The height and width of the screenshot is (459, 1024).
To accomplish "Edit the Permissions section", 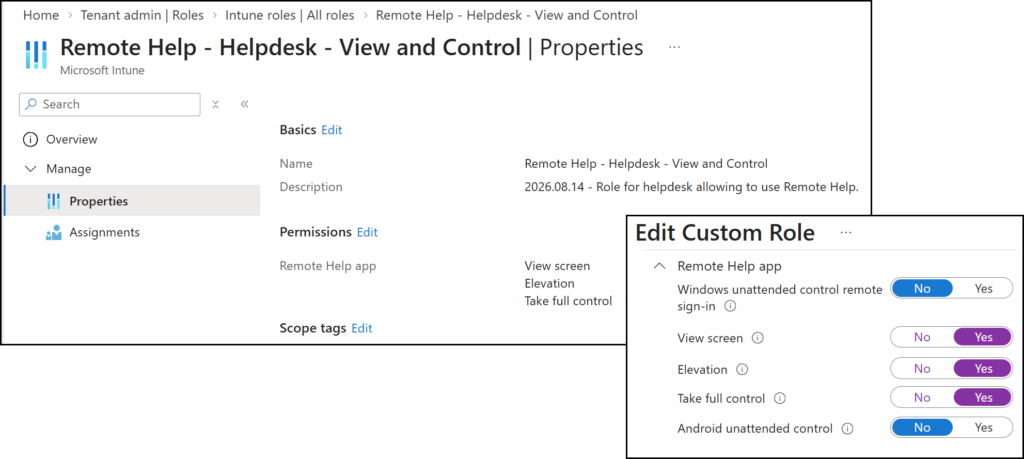I will click(x=367, y=232).
